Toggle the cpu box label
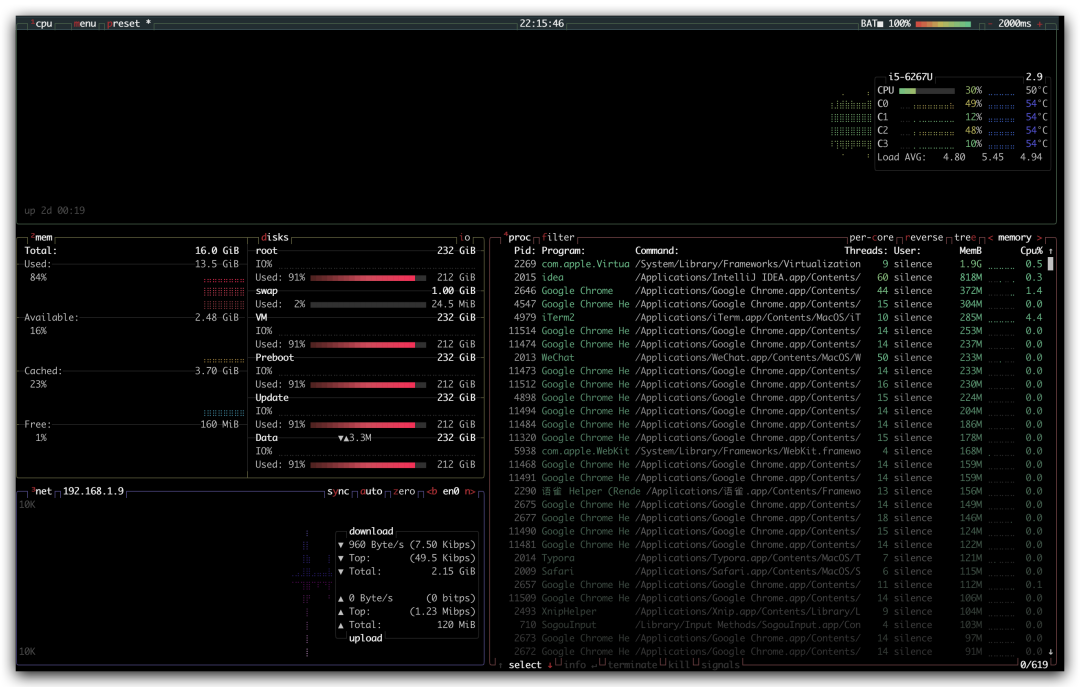 (x=42, y=23)
